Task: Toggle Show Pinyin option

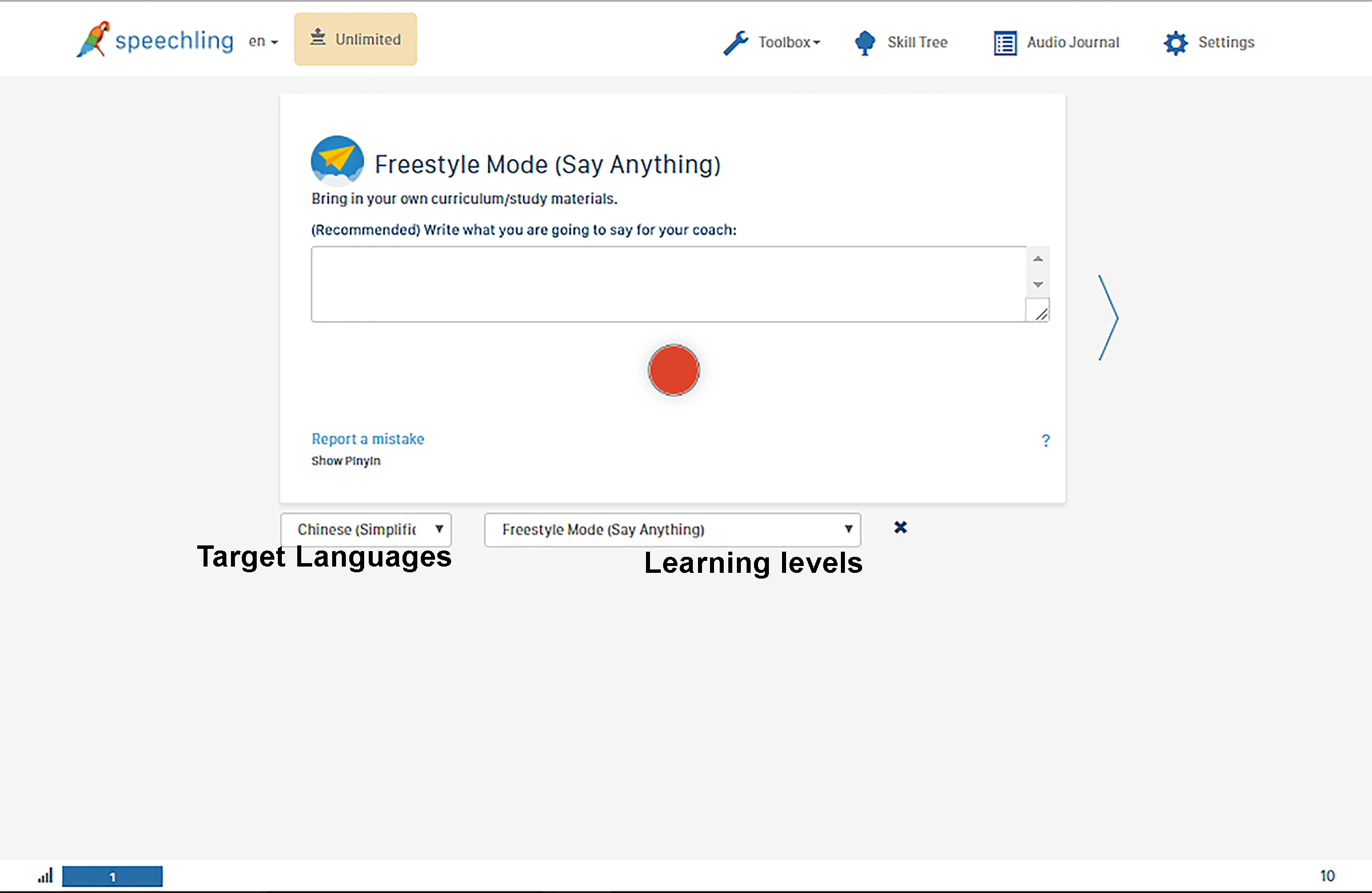Action: pos(346,461)
